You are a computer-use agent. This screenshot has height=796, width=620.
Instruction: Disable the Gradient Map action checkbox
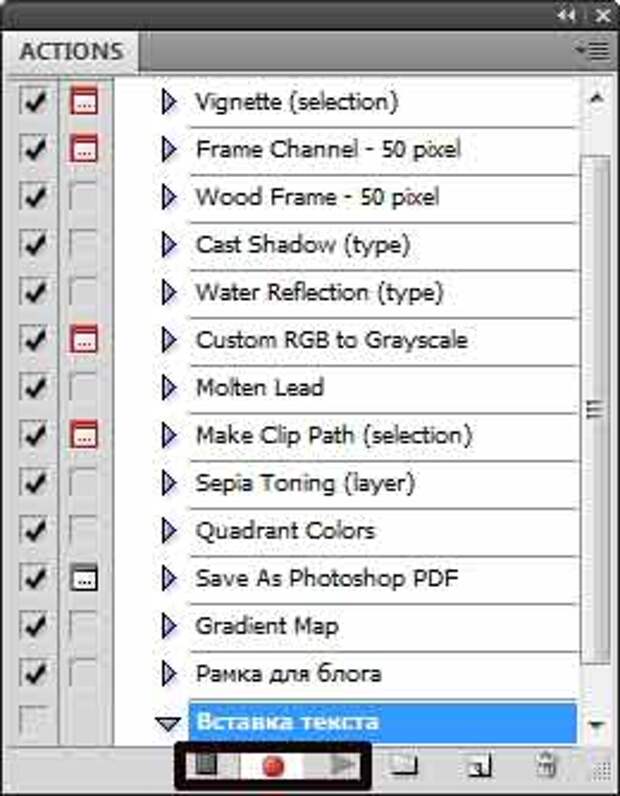pyautogui.click(x=32, y=625)
